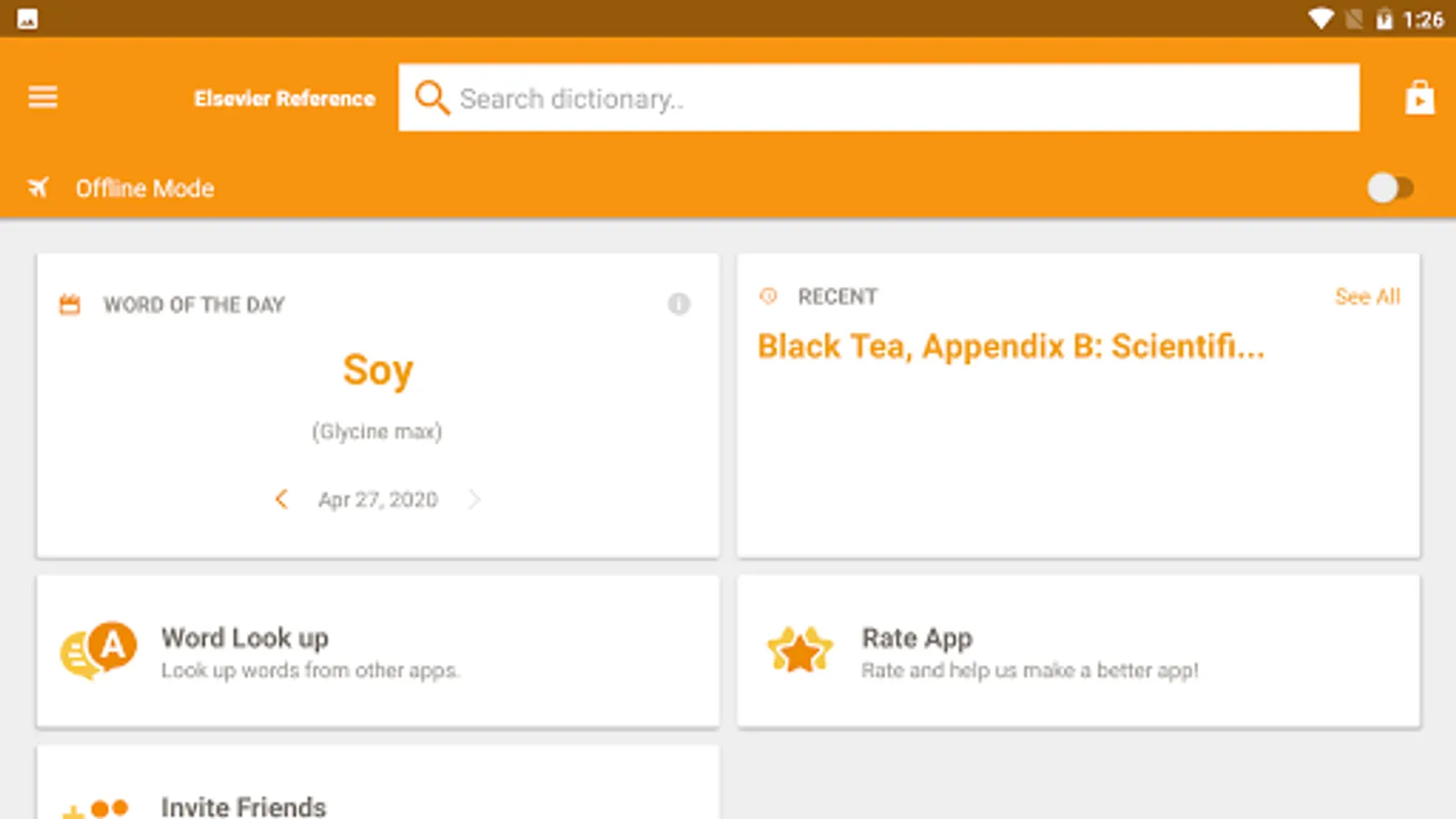
Task: Open recent entry Black Tea, Appendix B
Action: (1011, 347)
